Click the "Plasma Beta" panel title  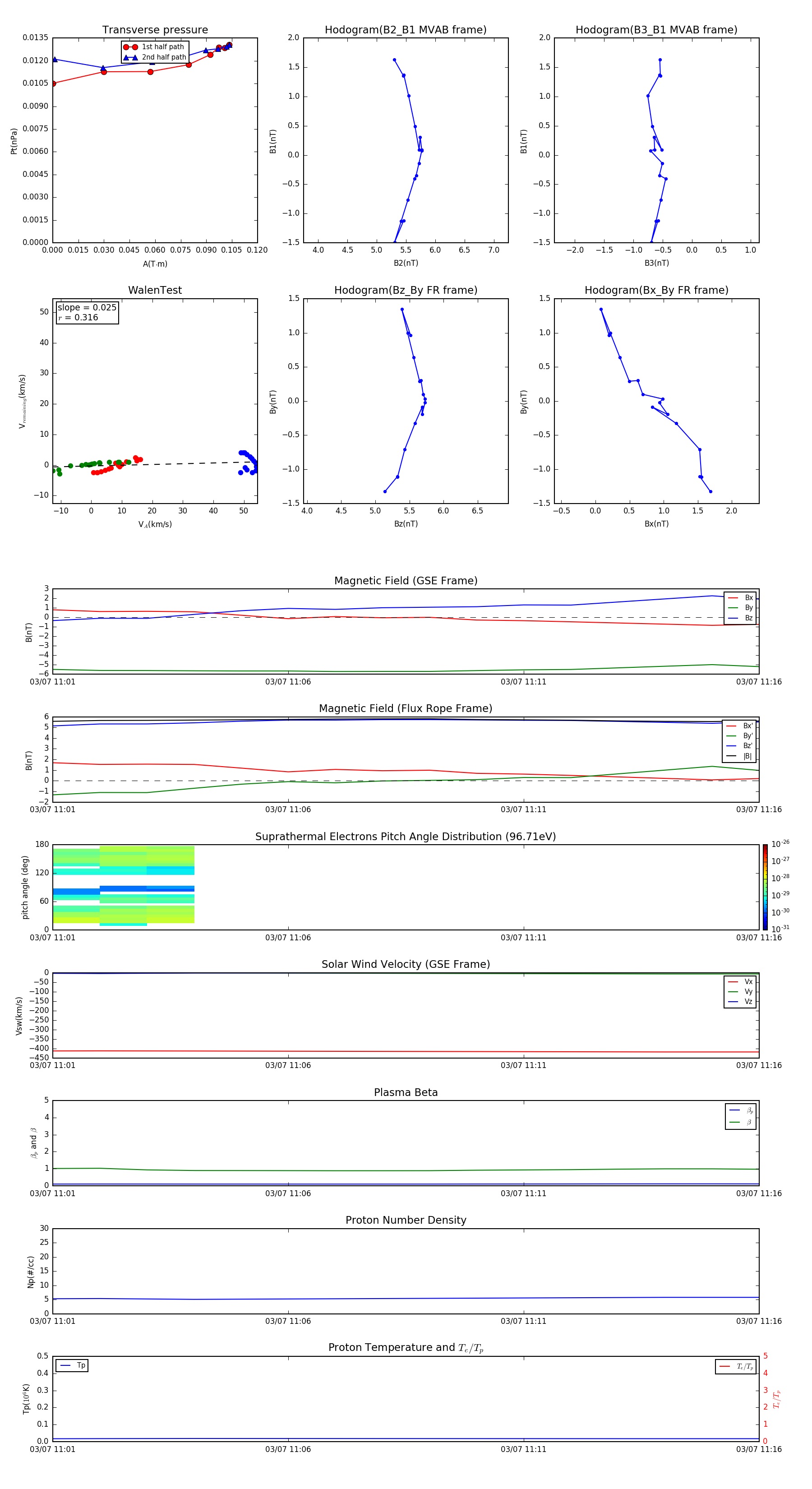tap(406, 1093)
